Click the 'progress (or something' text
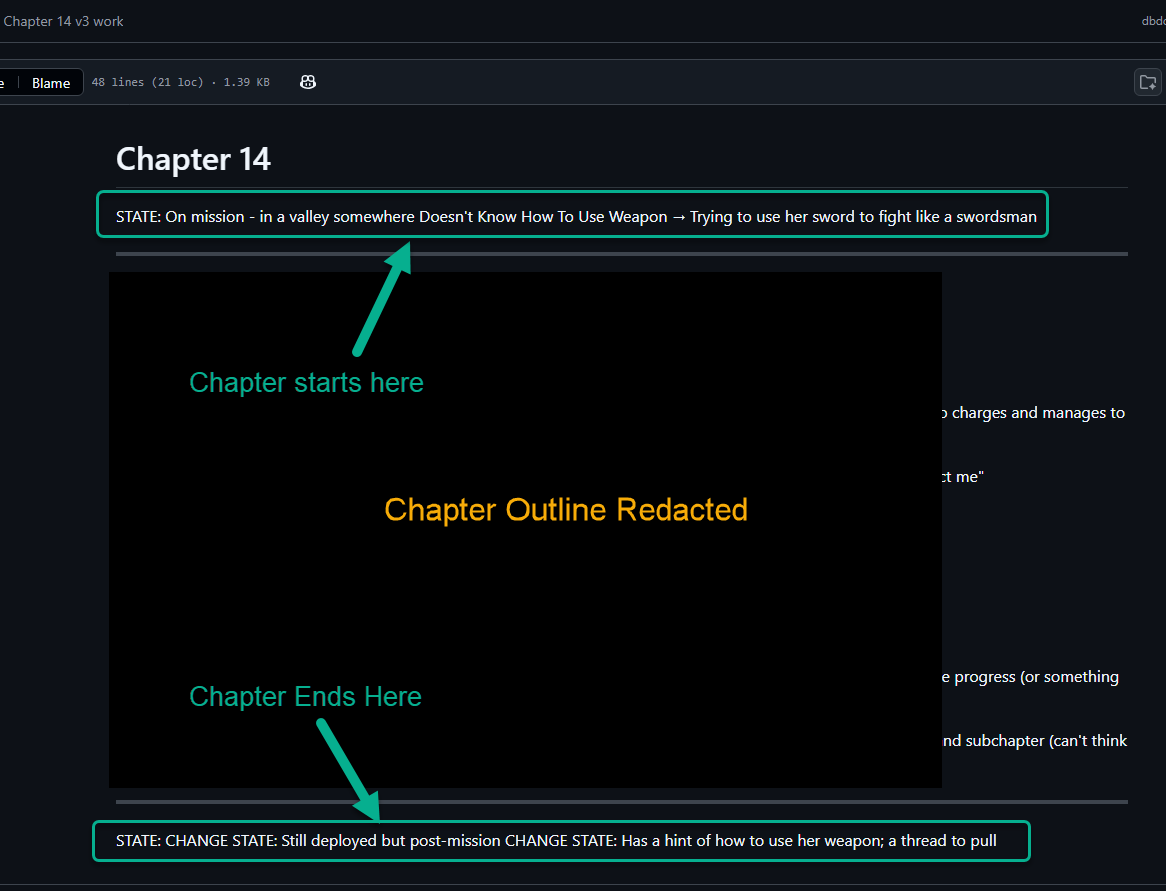Viewport: 1166px width, 891px height. (x=1036, y=677)
